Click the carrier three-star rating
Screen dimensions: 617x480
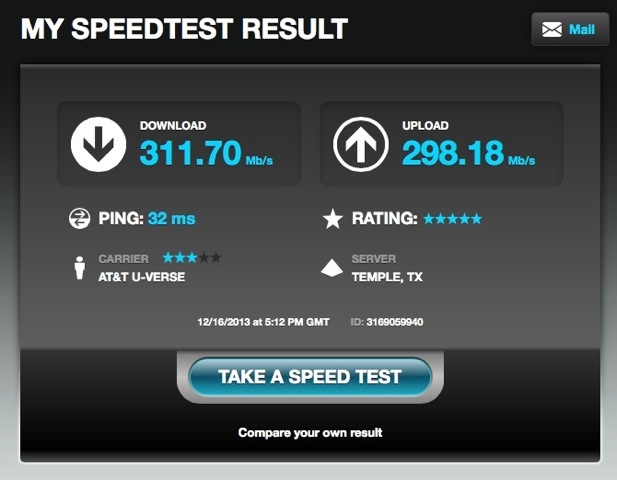click(192, 258)
